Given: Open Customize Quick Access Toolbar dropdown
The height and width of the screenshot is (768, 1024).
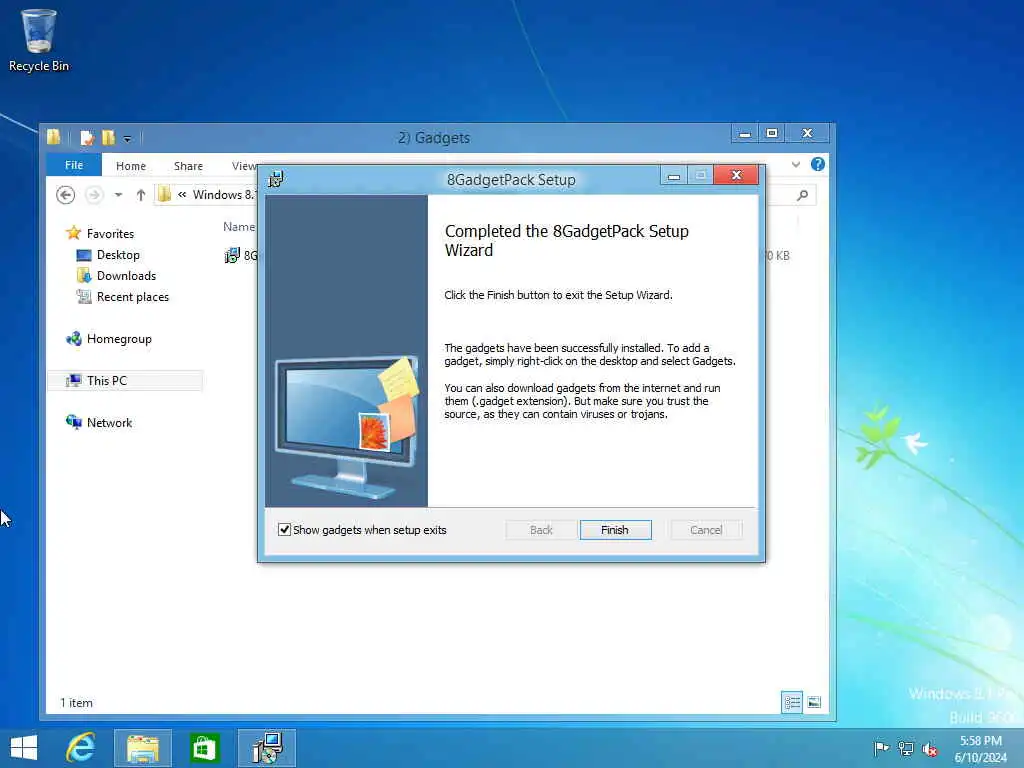Looking at the screenshot, I should click(127, 138).
